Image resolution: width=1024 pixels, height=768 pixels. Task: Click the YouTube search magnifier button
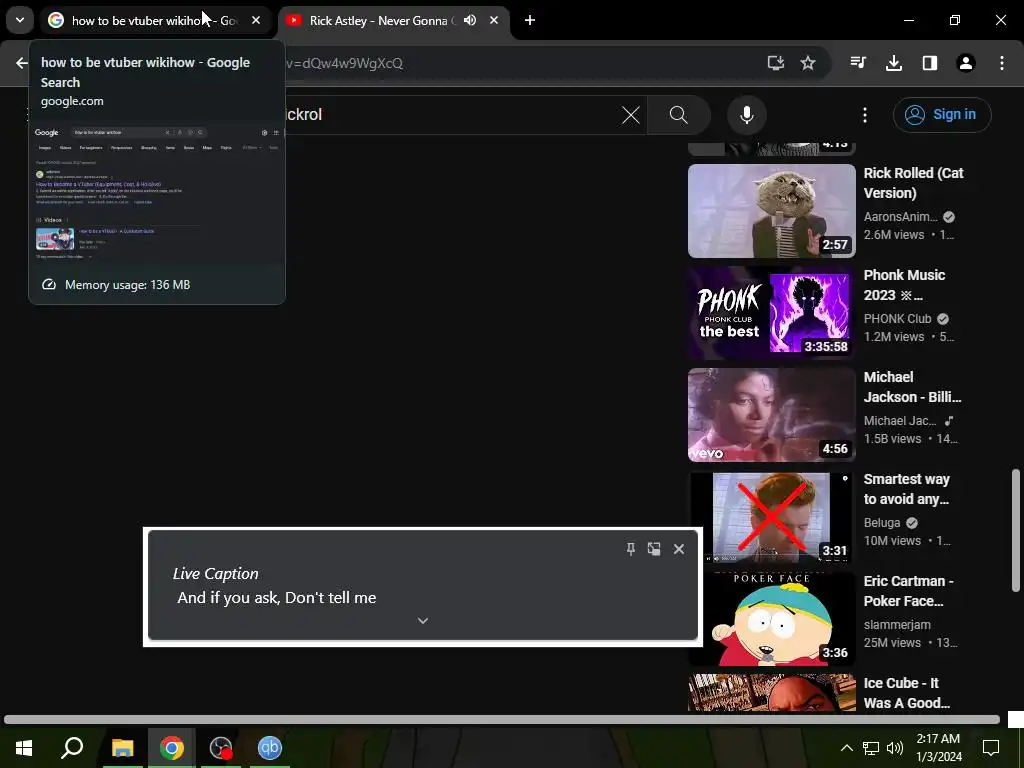click(x=679, y=115)
